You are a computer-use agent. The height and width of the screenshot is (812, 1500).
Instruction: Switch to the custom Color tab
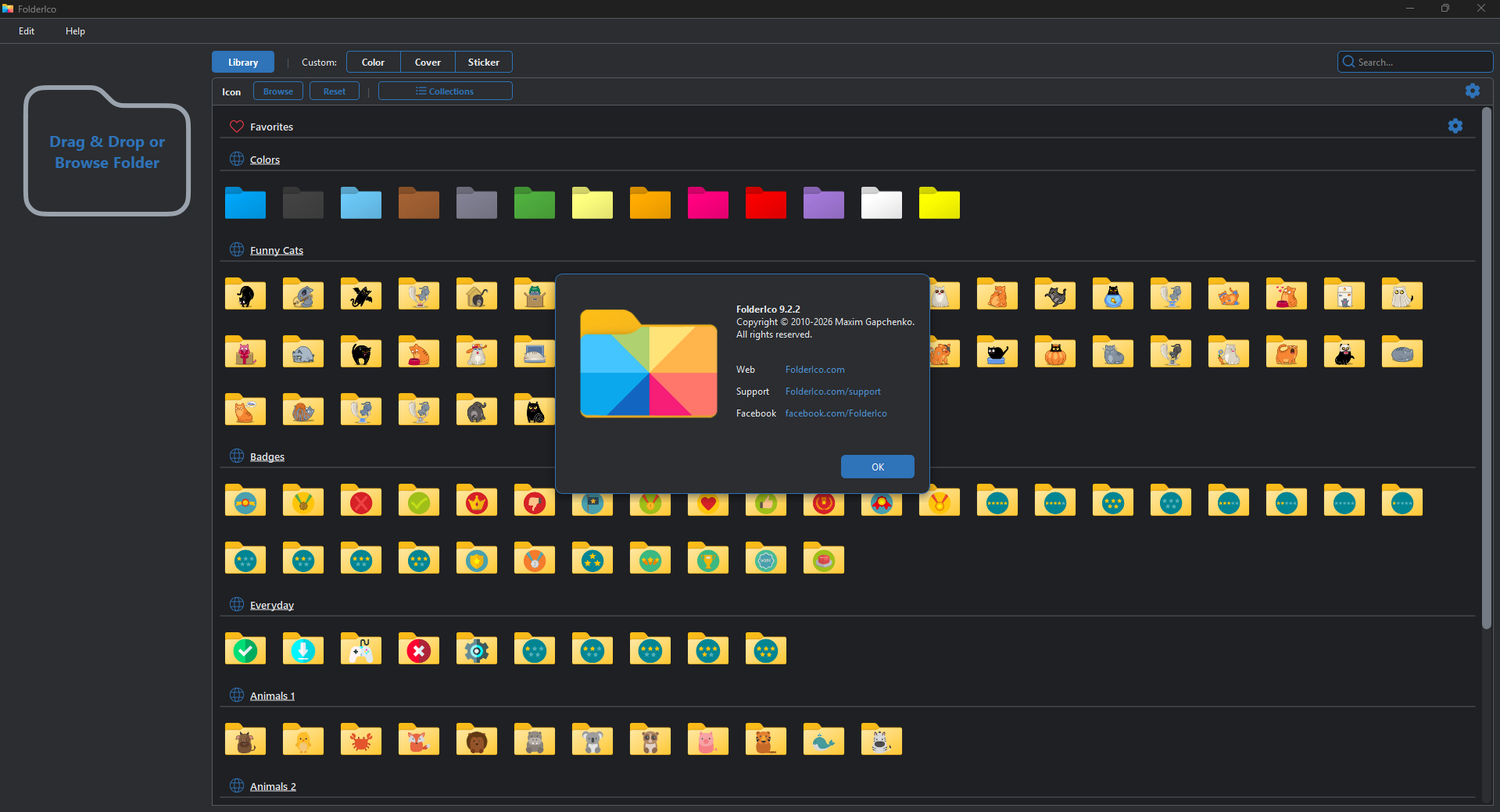point(373,63)
